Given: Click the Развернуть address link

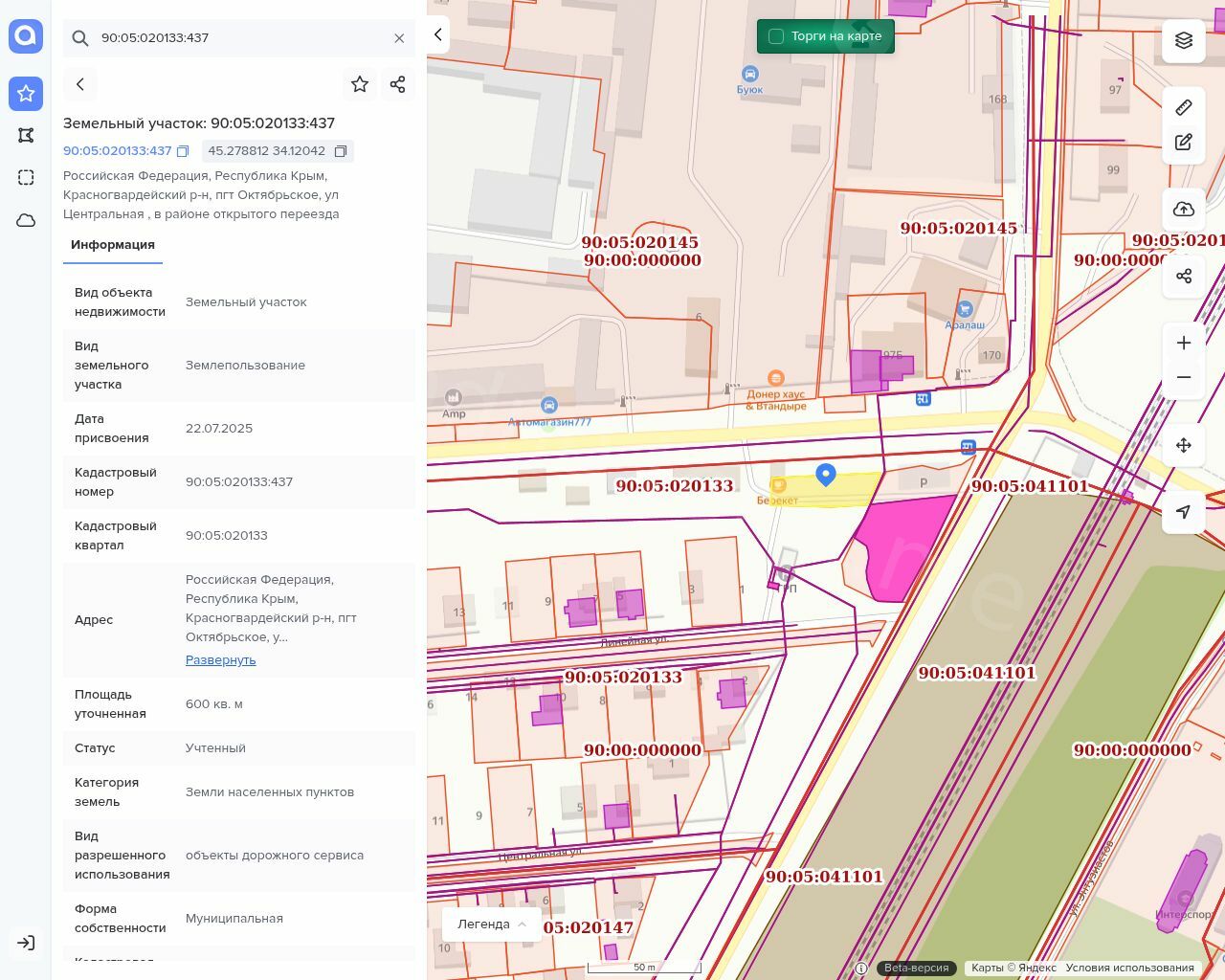Looking at the screenshot, I should pos(220,660).
